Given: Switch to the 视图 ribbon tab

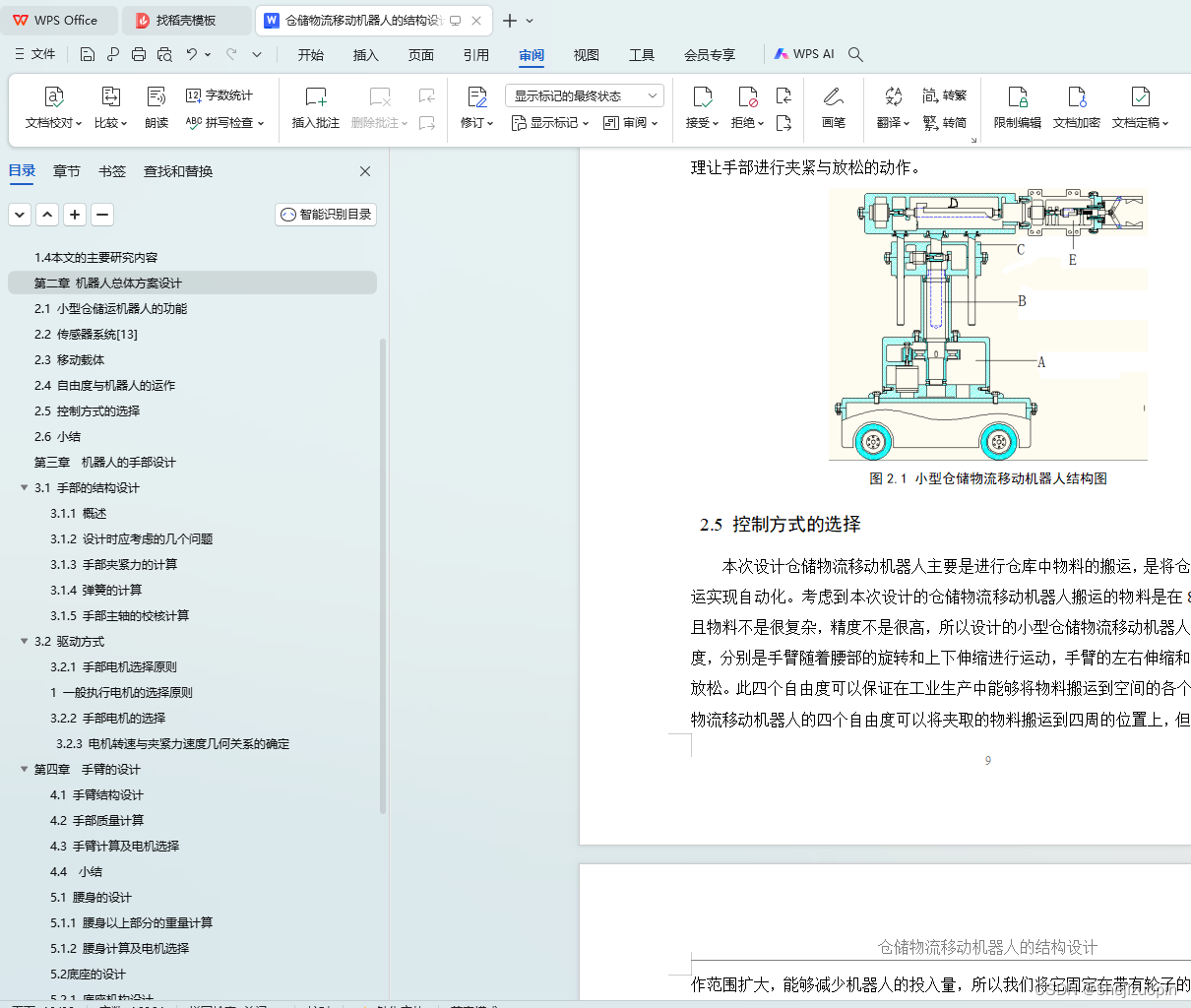Looking at the screenshot, I should (587, 55).
